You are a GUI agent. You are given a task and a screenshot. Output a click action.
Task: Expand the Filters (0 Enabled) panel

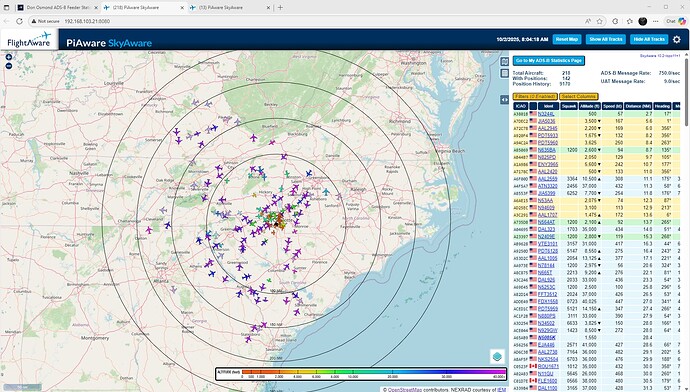point(535,96)
